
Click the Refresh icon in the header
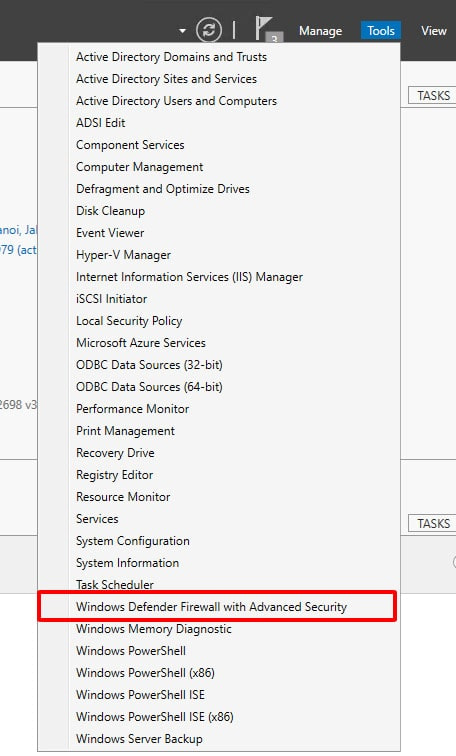pos(209,30)
